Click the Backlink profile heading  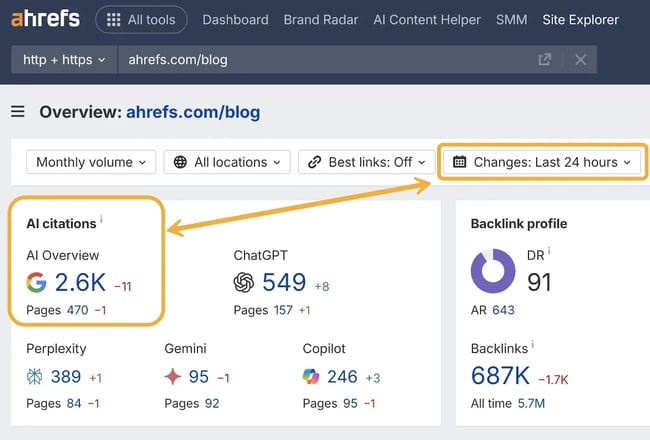[519, 224]
